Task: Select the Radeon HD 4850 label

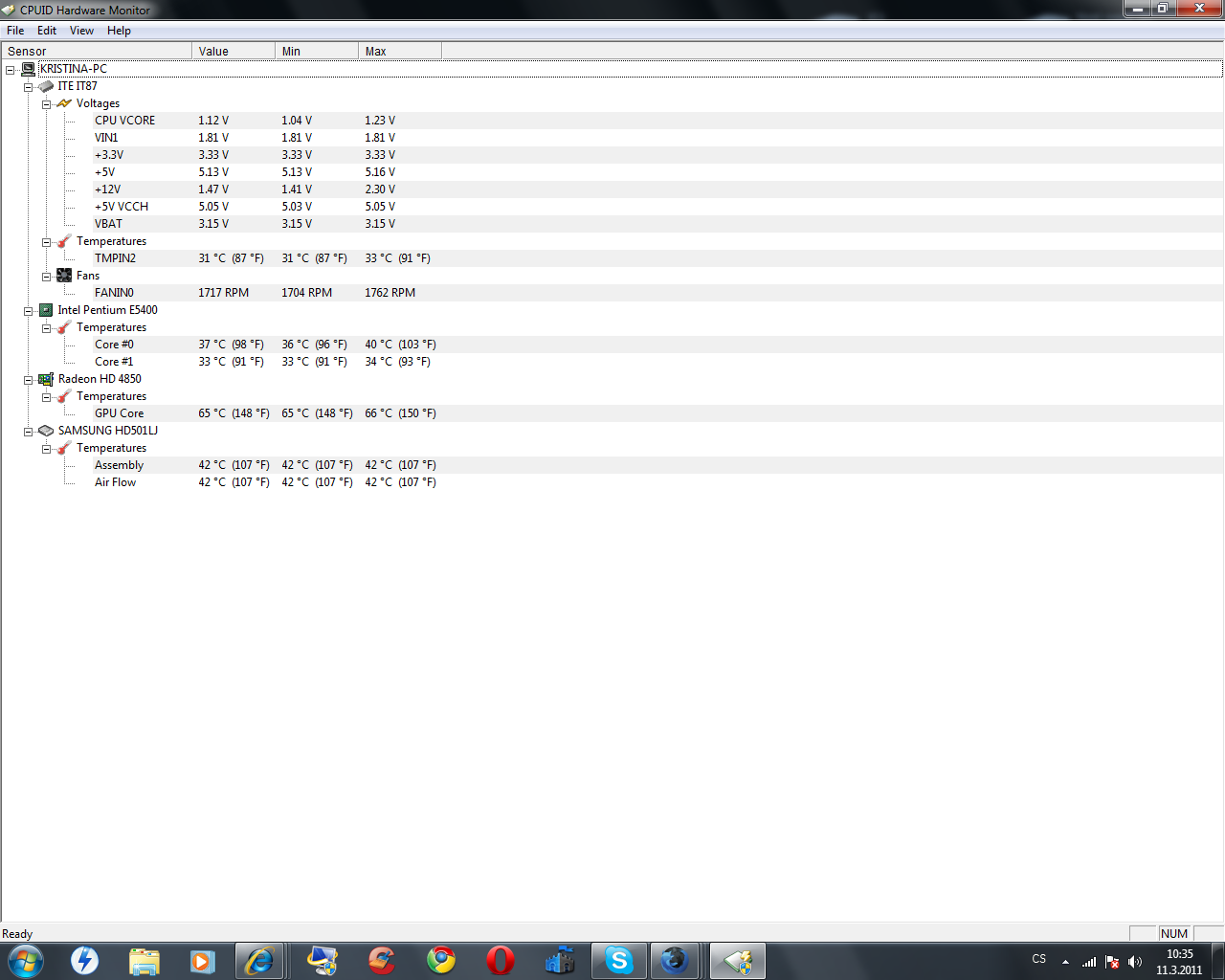Action: 100,379
